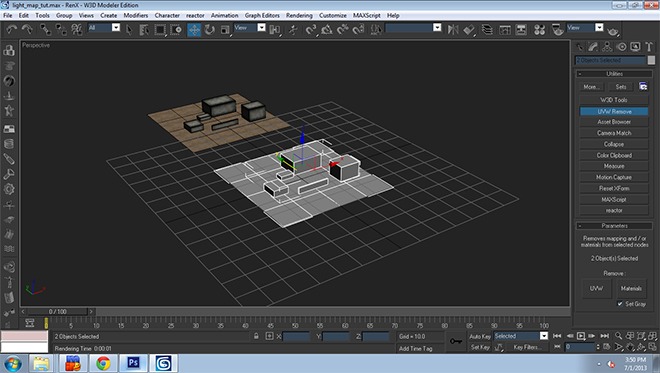
Task: Open the Rendering menu
Action: point(299,15)
